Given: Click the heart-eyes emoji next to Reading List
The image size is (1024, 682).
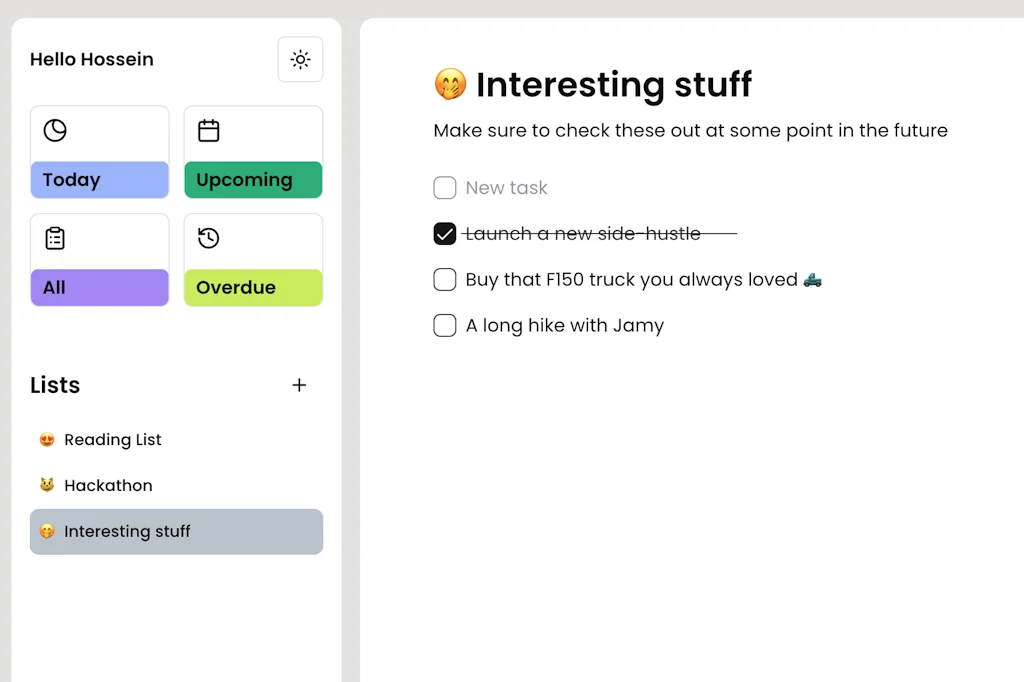Looking at the screenshot, I should coord(45,439).
